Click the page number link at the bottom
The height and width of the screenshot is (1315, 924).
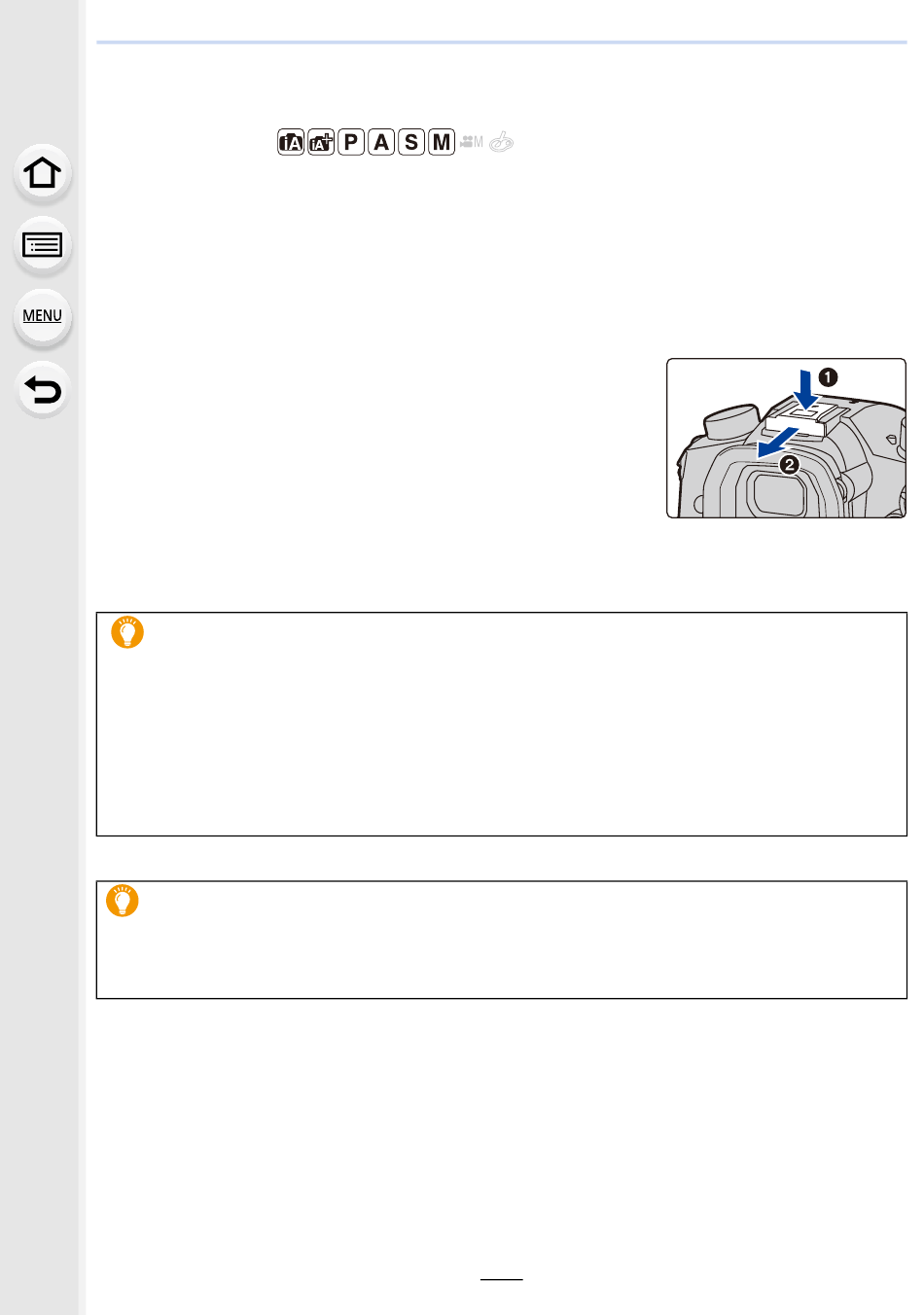[x=501, y=1270]
